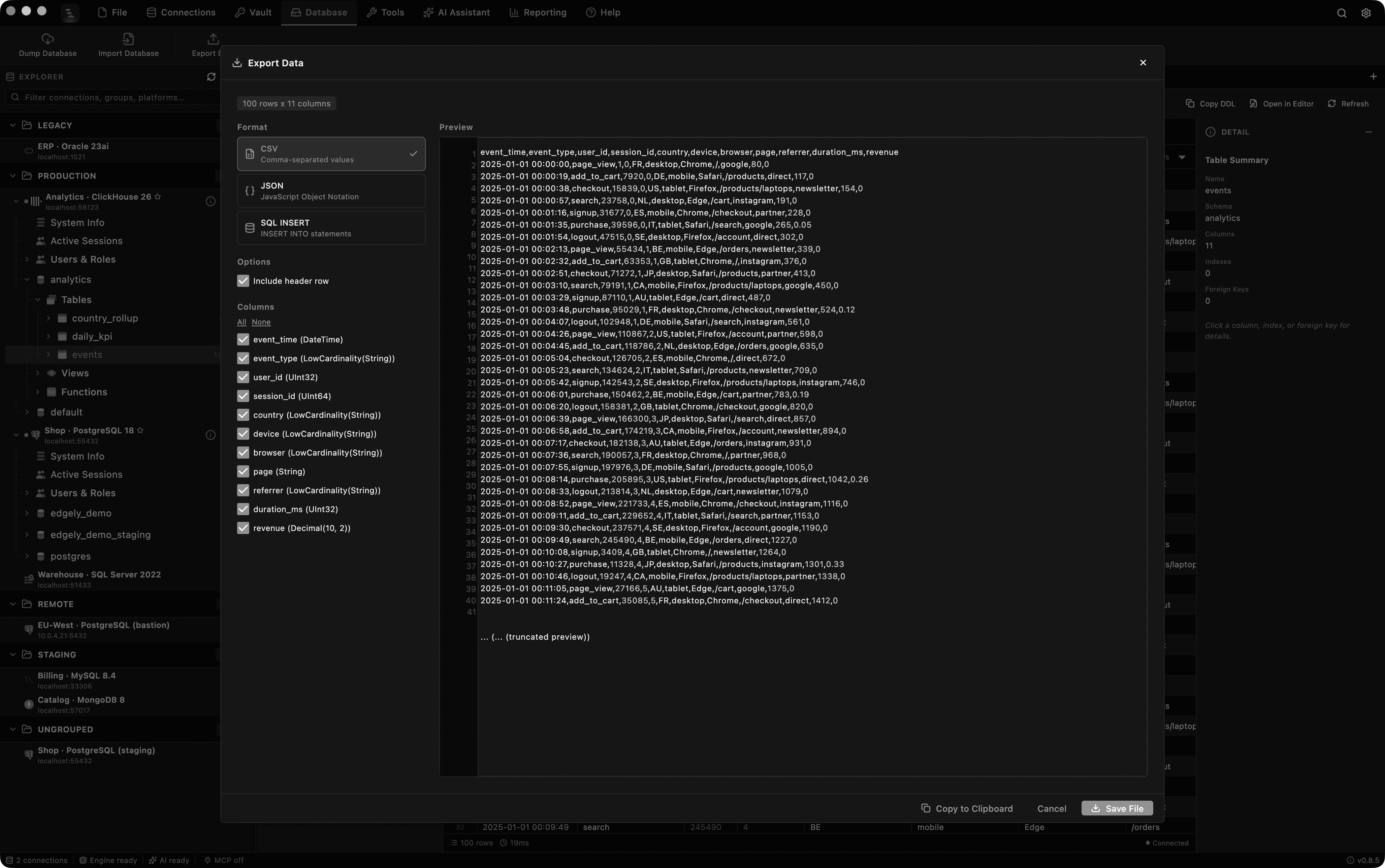This screenshot has width=1385, height=868.
Task: Click the info icon beside Shop PostgreSQL 18
Action: [210, 435]
